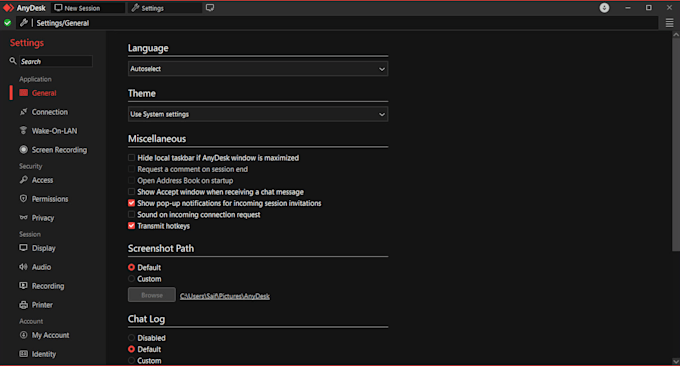Click the Display monitor icon
The height and width of the screenshot is (366, 680).
point(23,248)
